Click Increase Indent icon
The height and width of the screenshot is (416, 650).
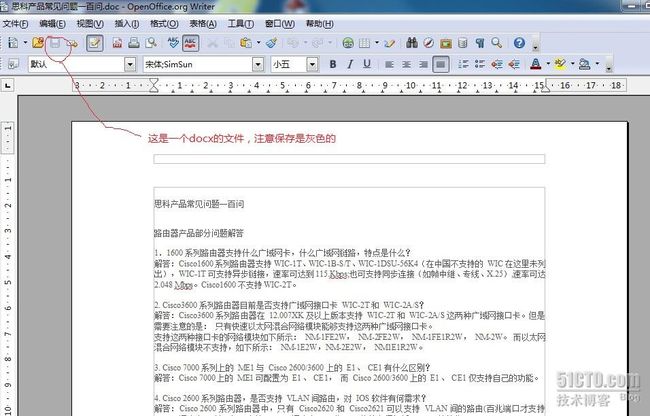[514, 64]
